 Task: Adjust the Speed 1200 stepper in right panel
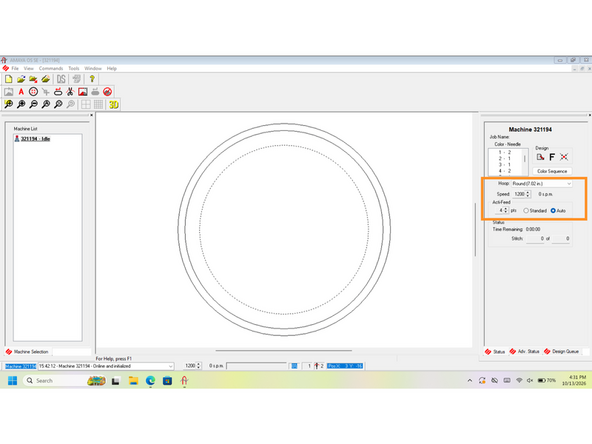coord(528,194)
